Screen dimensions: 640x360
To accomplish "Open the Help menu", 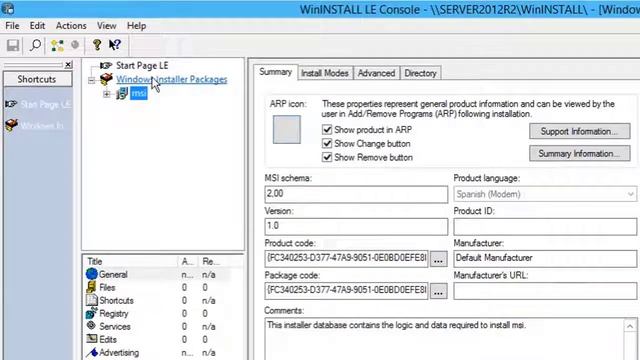I will coord(136,26).
